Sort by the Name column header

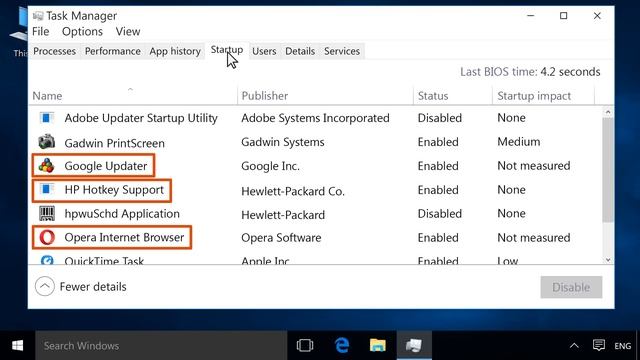click(133, 96)
